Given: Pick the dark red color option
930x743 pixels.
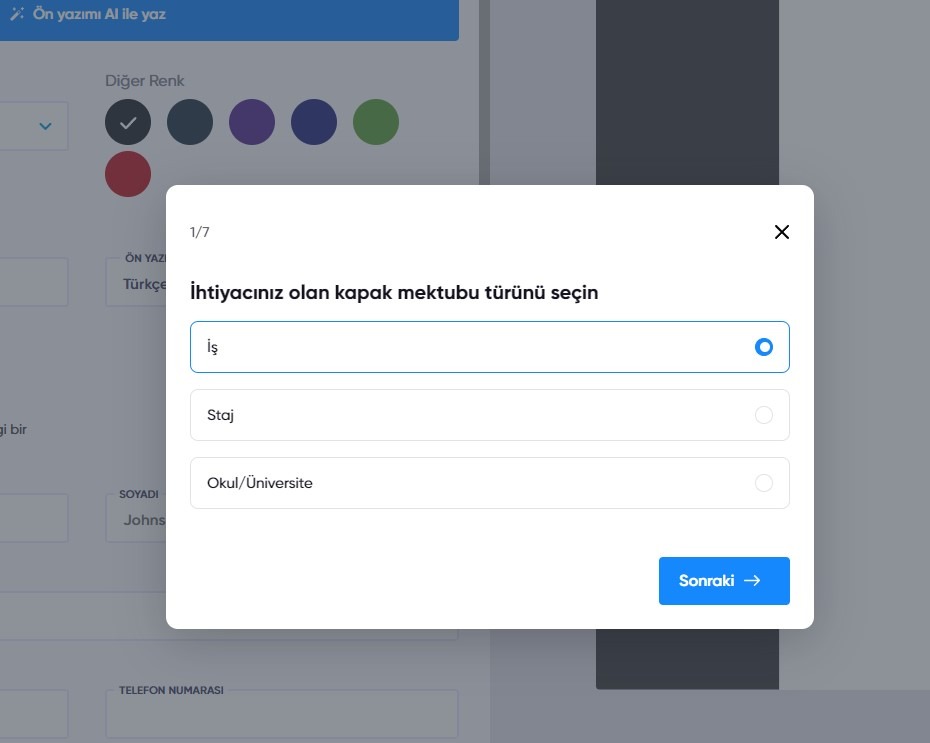Looking at the screenshot, I should tap(128, 173).
